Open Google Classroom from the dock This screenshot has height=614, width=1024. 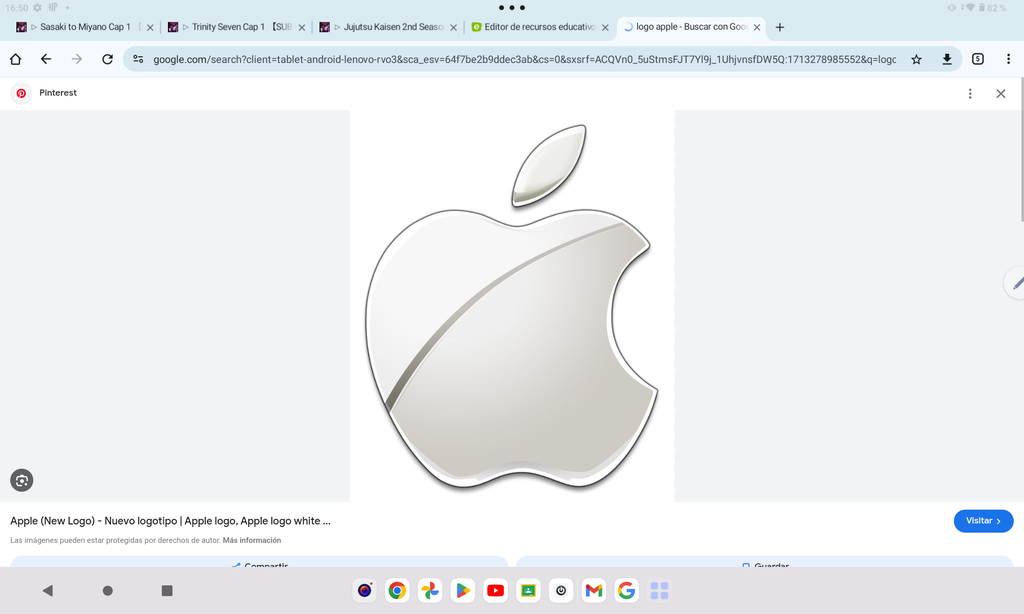coord(528,590)
